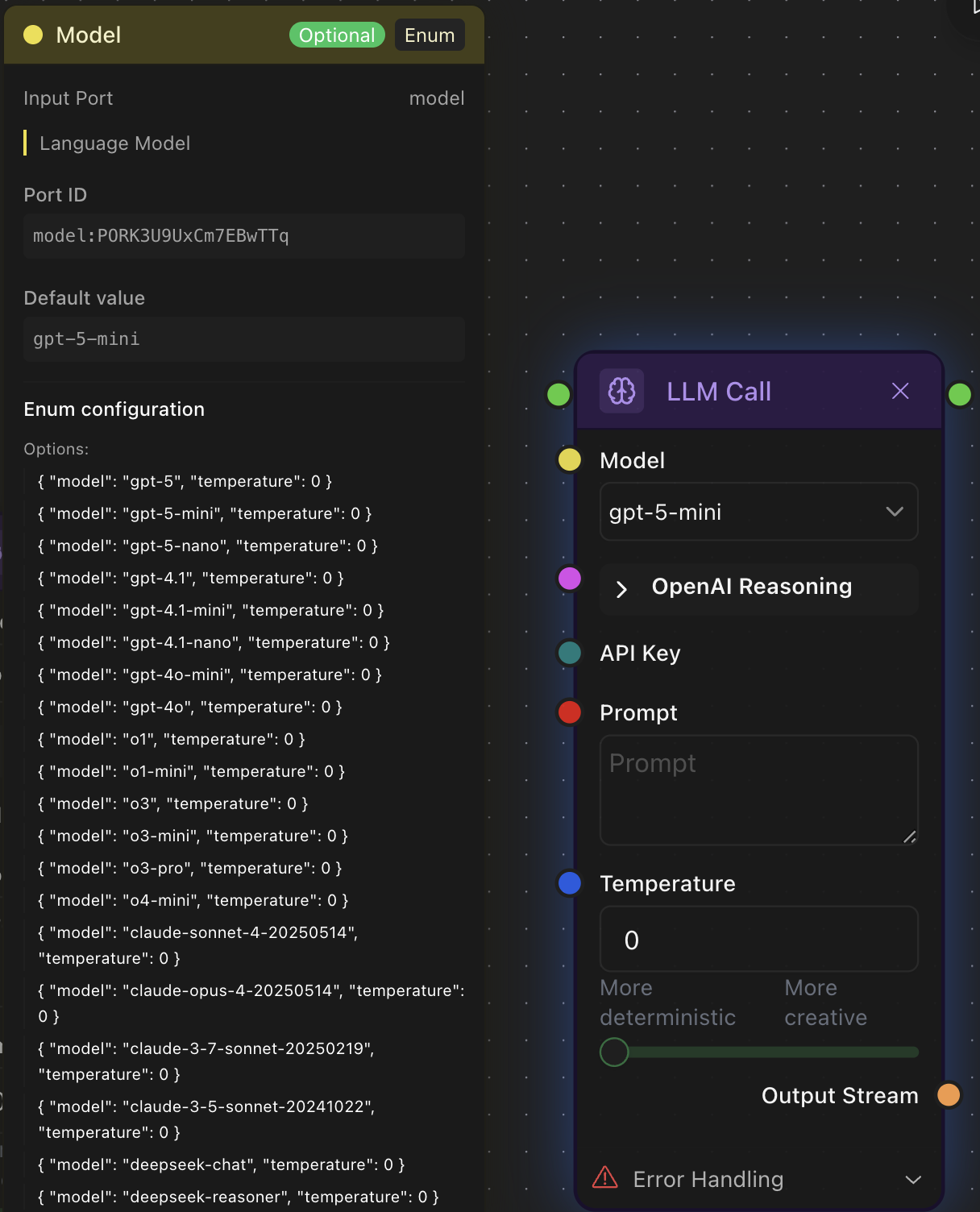The image size is (980, 1212).
Task: Click the Optional badge in Model header
Action: point(337,35)
